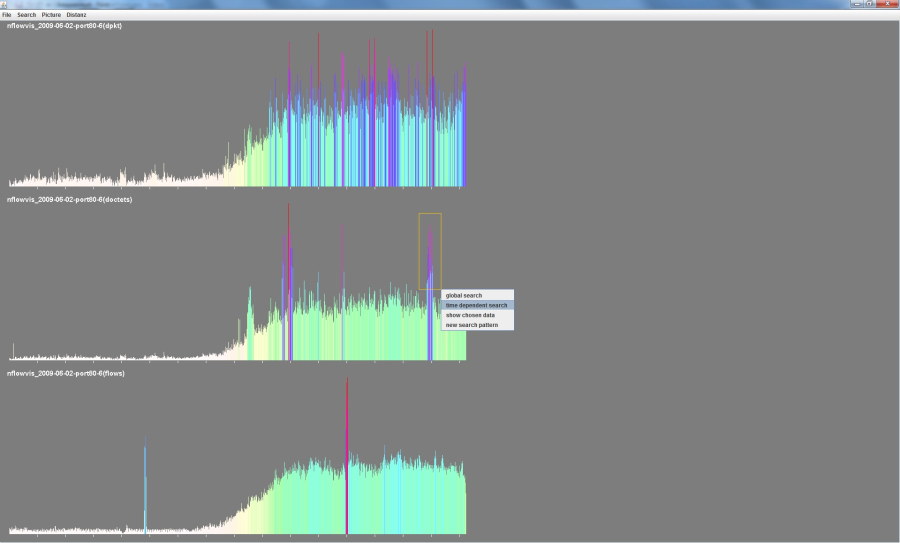Open the File menu
Image resolution: width=900 pixels, height=543 pixels.
6,15
